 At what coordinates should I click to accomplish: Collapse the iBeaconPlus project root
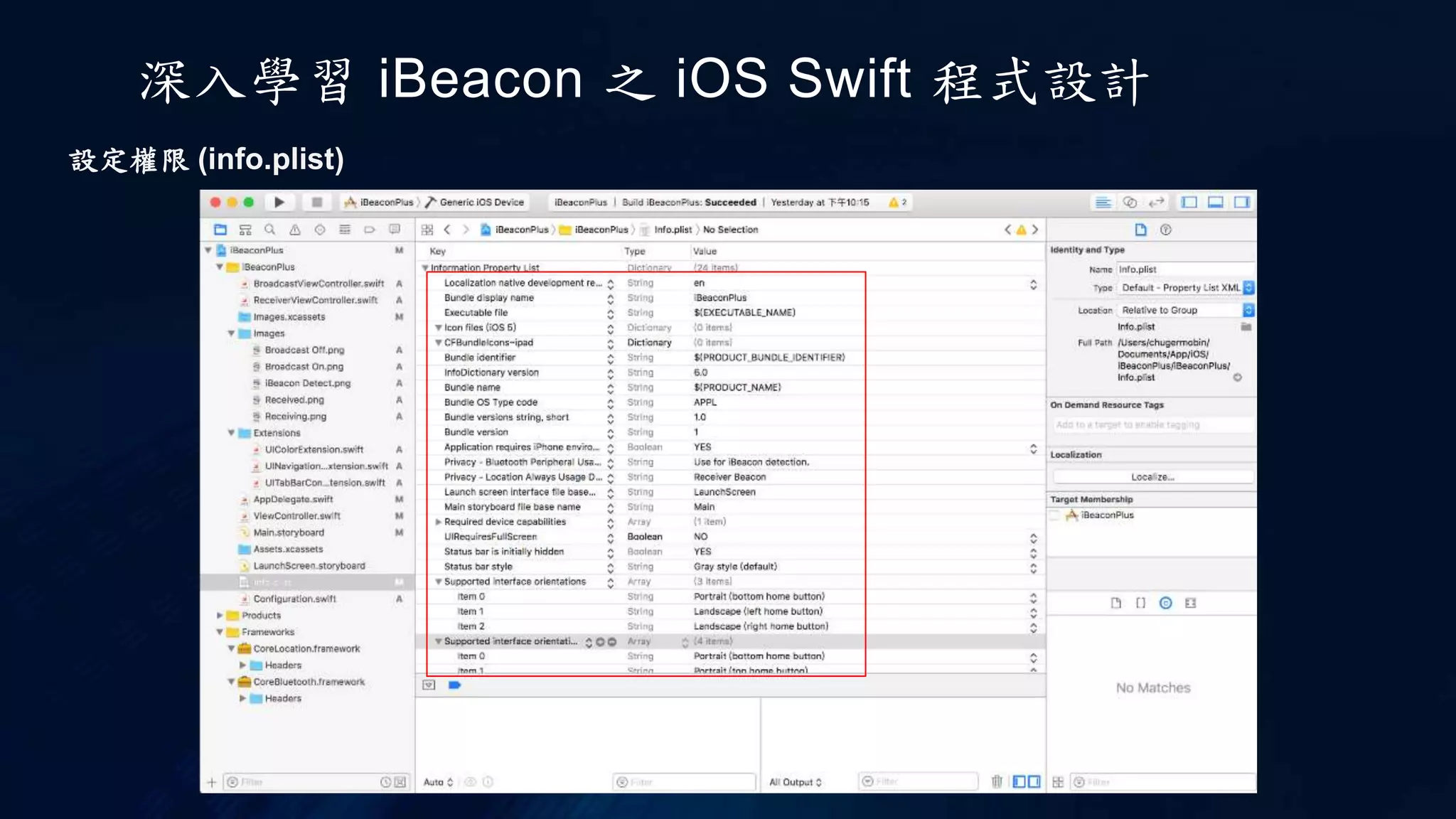[208, 250]
